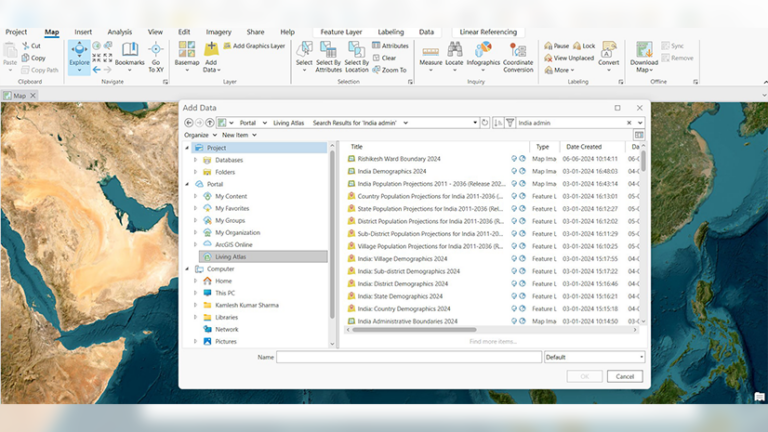This screenshot has width=768, height=432.
Task: Copy using the Clipboard group
Action: tap(33, 58)
